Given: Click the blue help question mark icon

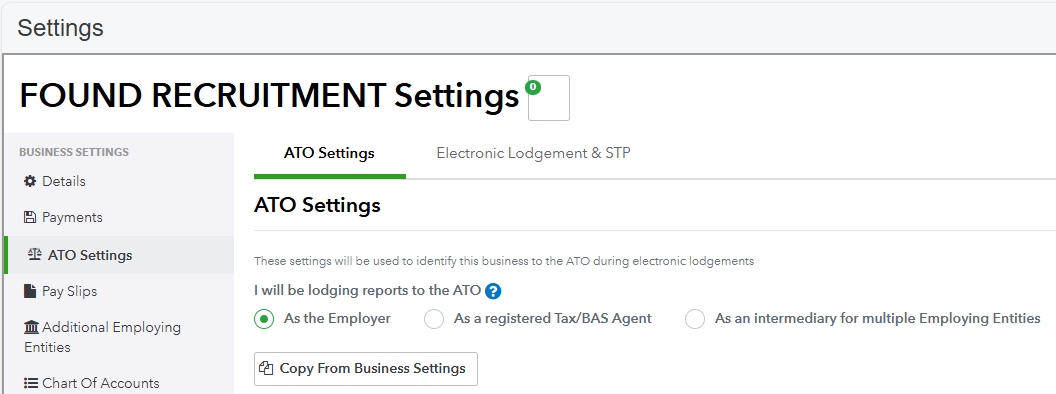Looking at the screenshot, I should 494,291.
